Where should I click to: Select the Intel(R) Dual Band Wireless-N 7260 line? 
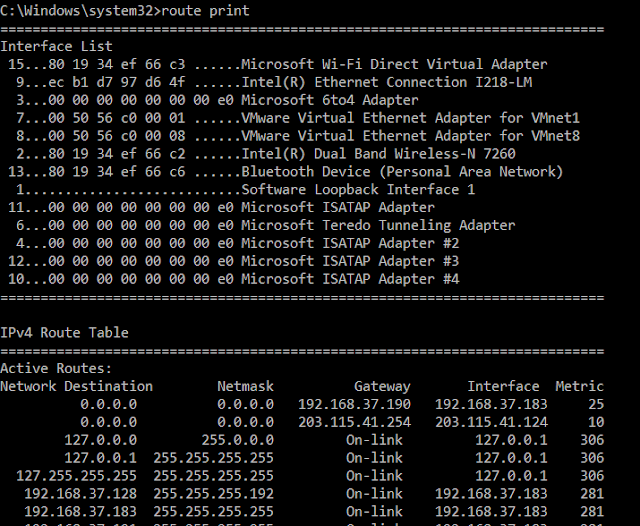(x=266, y=154)
